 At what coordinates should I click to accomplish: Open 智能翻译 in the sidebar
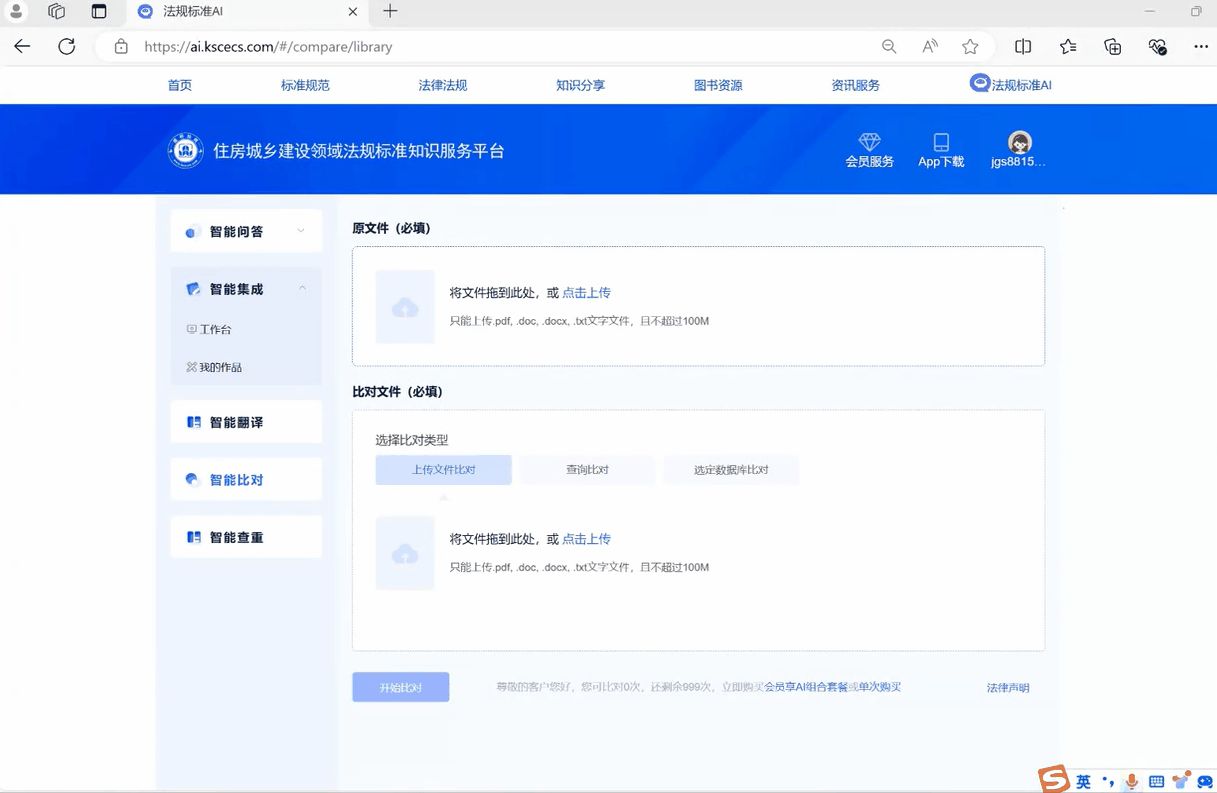click(x=246, y=422)
